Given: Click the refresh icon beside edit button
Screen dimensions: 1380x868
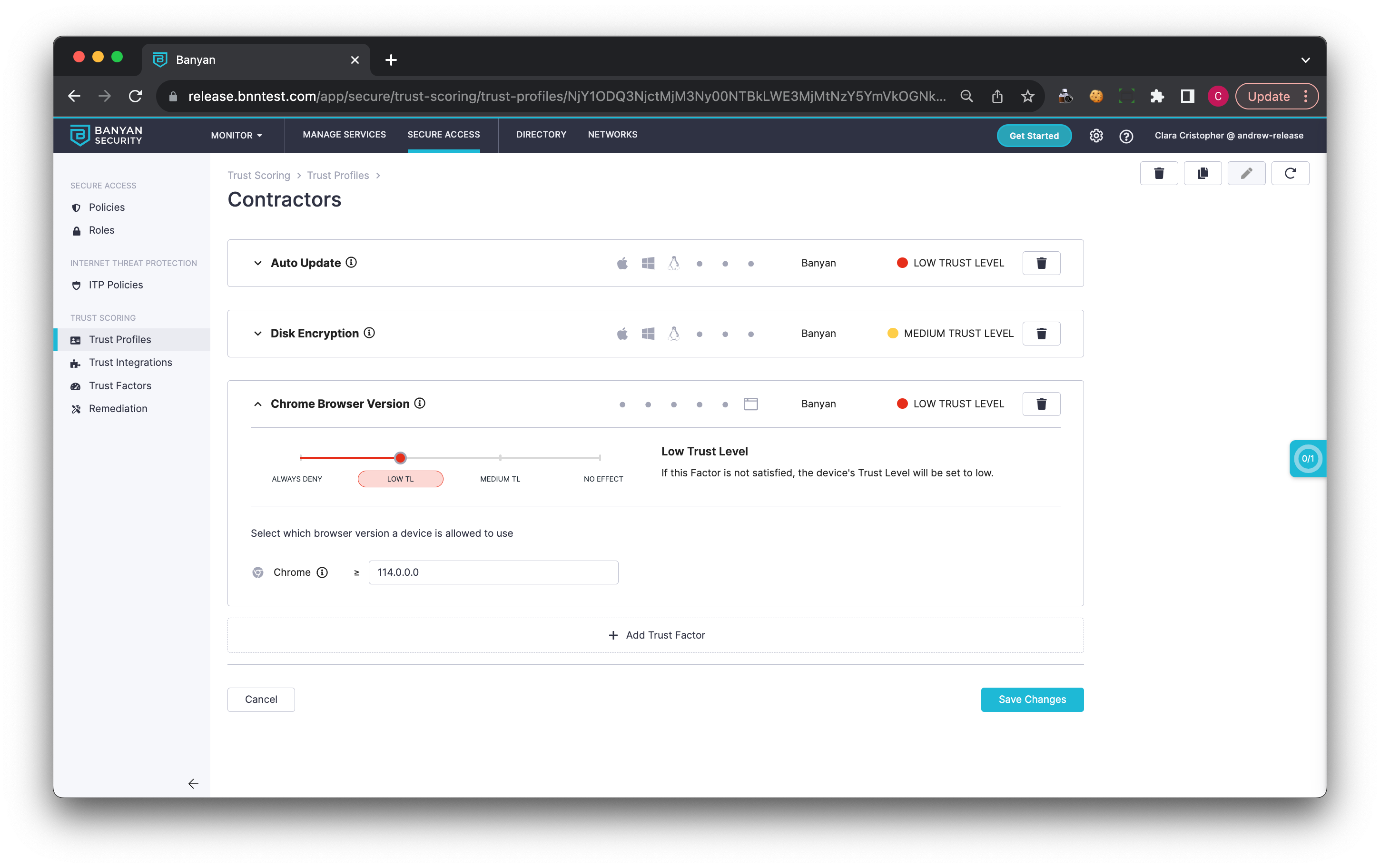Looking at the screenshot, I should point(1290,173).
